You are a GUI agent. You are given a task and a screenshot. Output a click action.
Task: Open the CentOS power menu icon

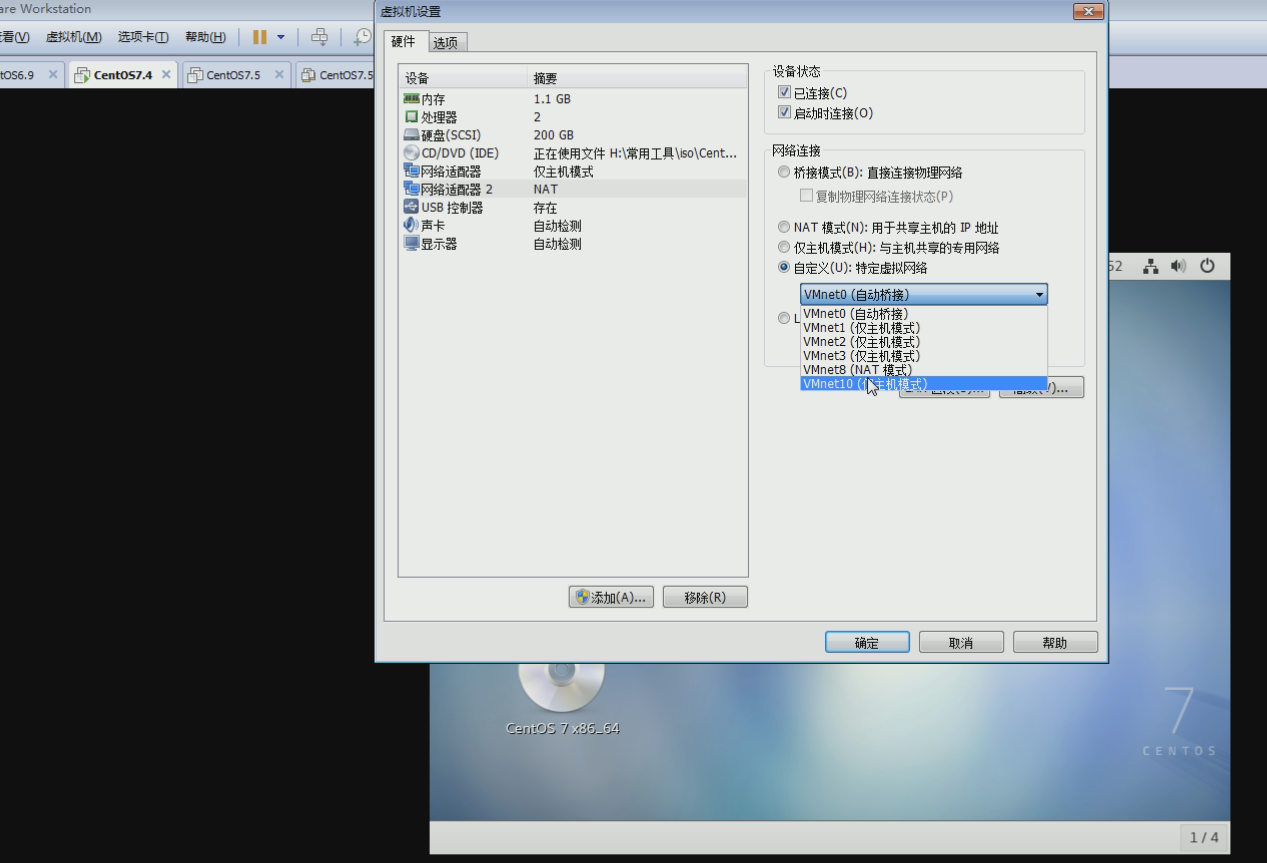1207,266
